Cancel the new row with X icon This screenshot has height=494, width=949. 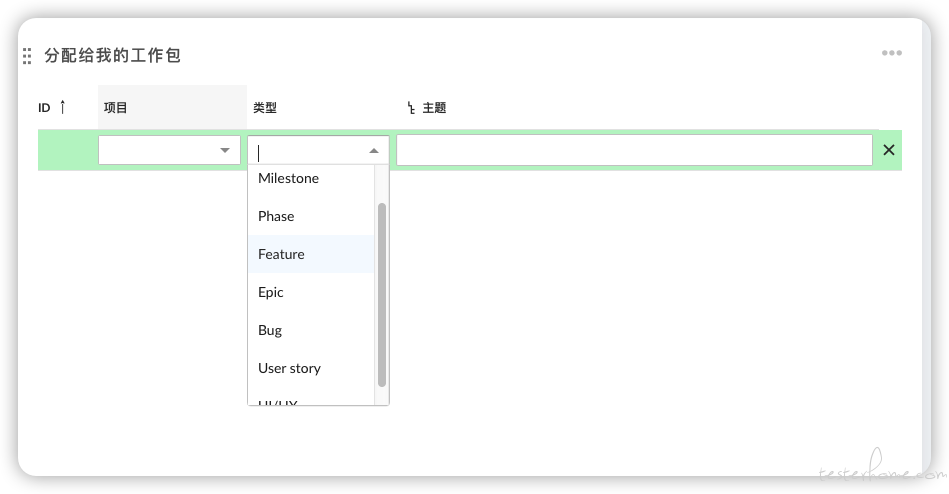tap(888, 150)
